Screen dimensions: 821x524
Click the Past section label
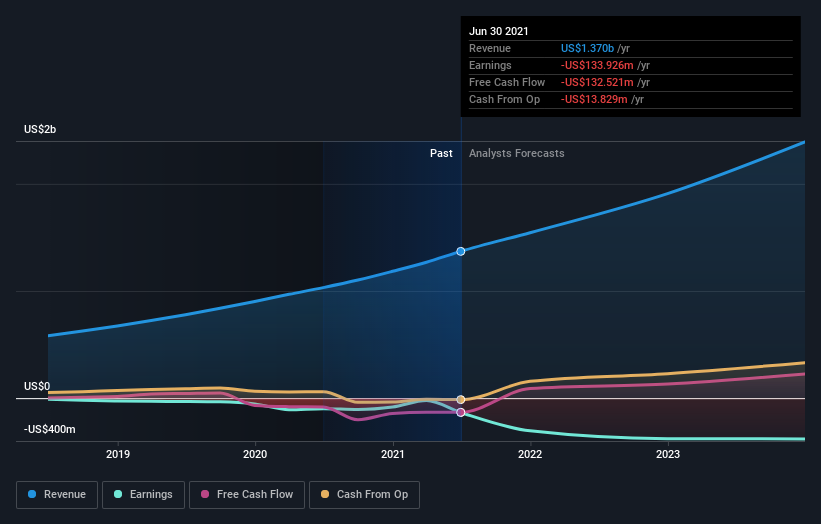[x=441, y=153]
